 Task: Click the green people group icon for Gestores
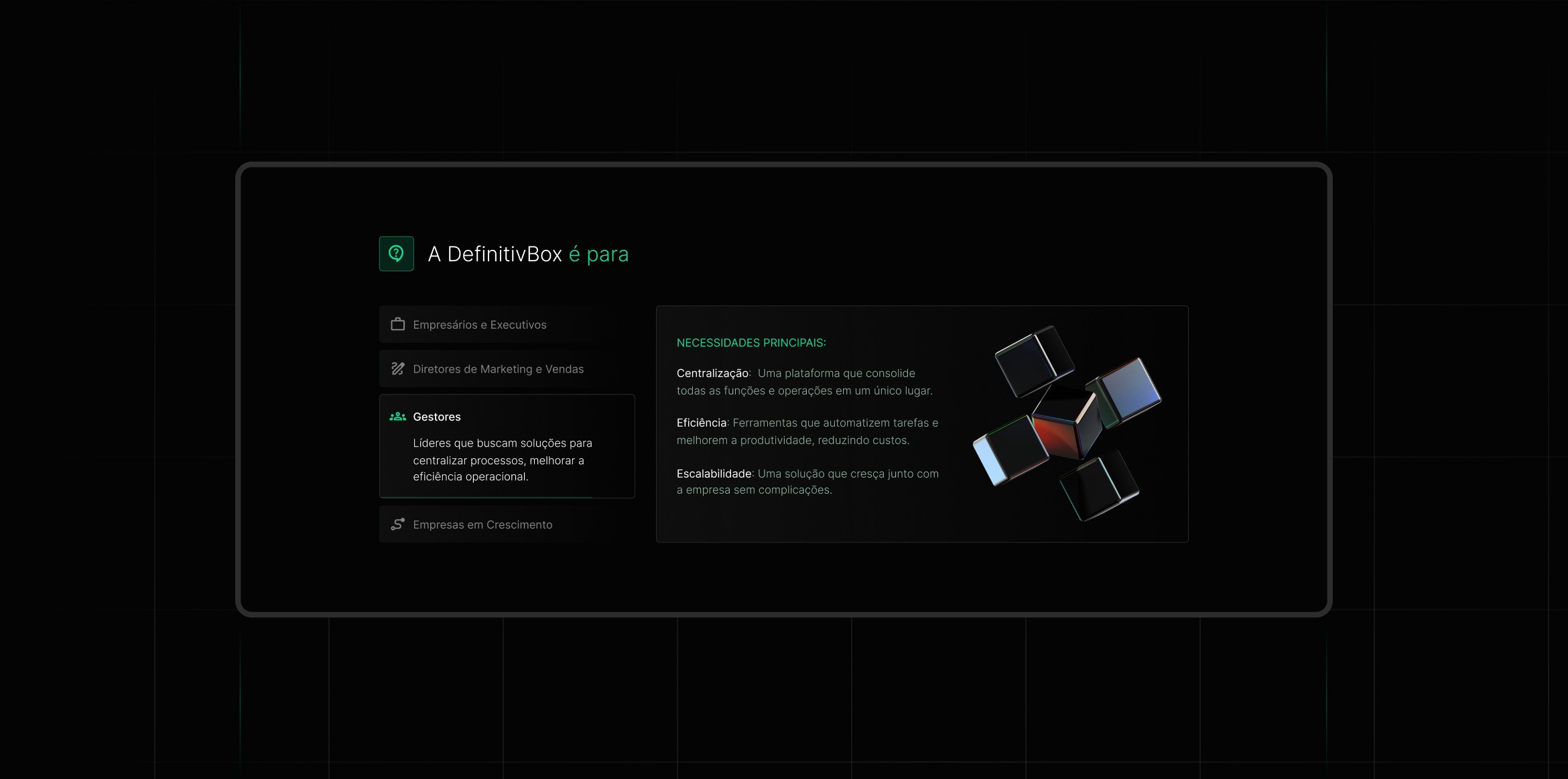tap(397, 417)
